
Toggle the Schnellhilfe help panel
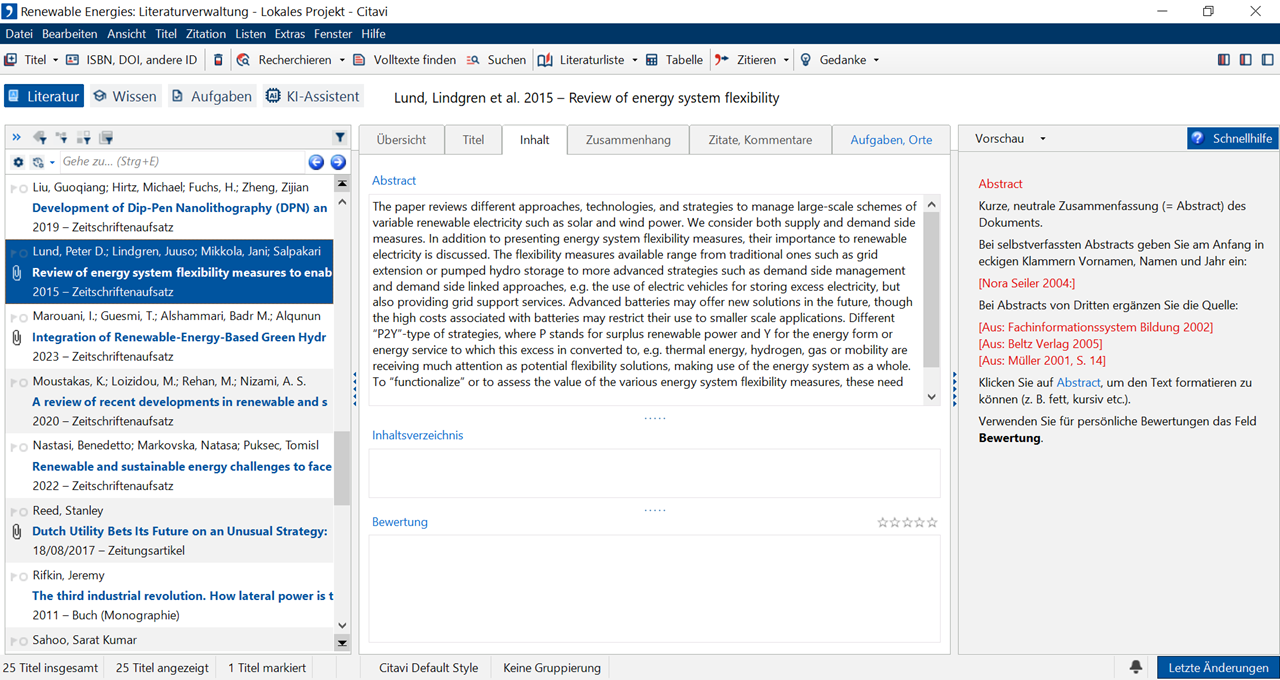tap(1232, 139)
